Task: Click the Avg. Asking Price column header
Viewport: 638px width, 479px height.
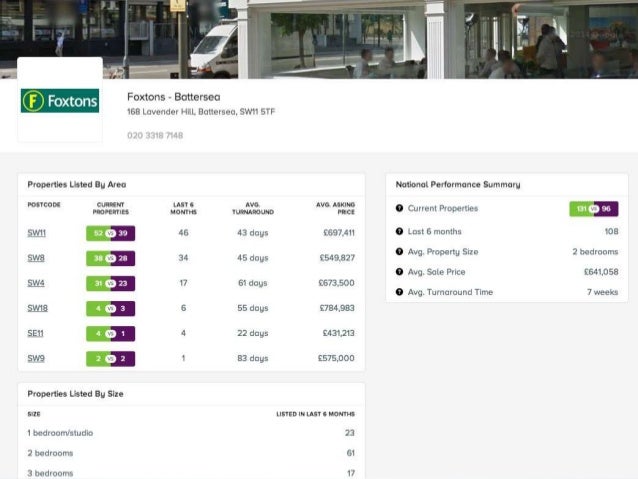Action: point(335,208)
